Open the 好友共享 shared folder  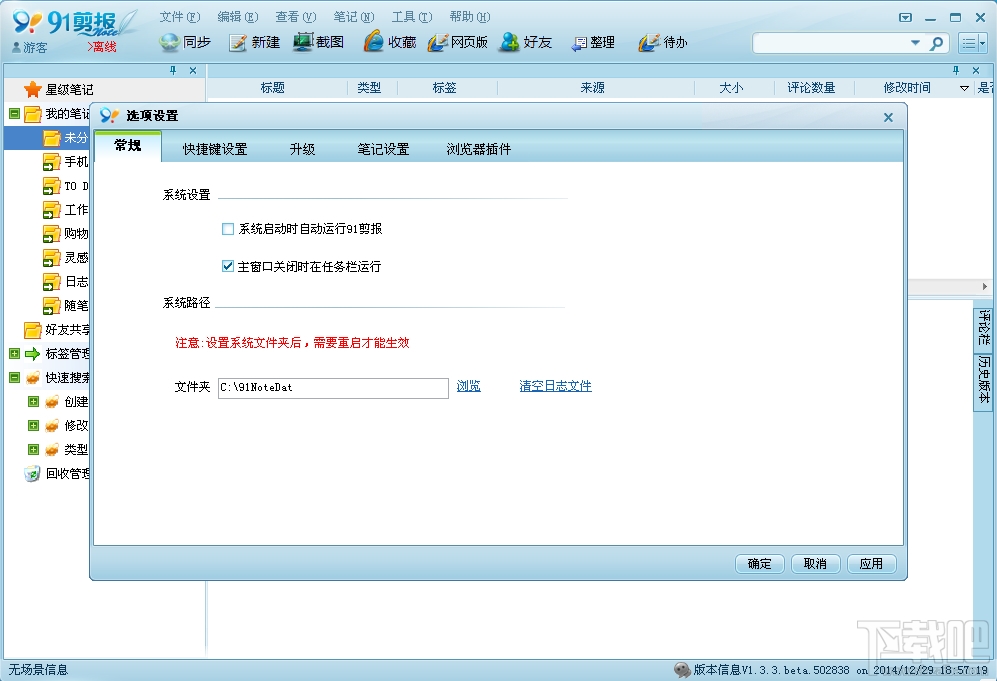point(57,329)
